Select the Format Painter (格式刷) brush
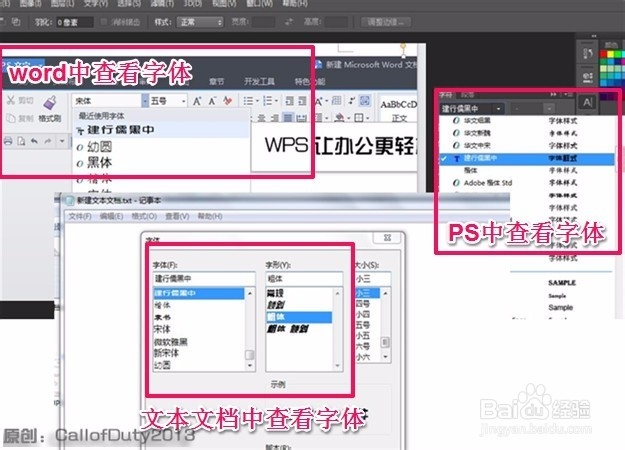Screen dimensions: 625x450 [50, 102]
